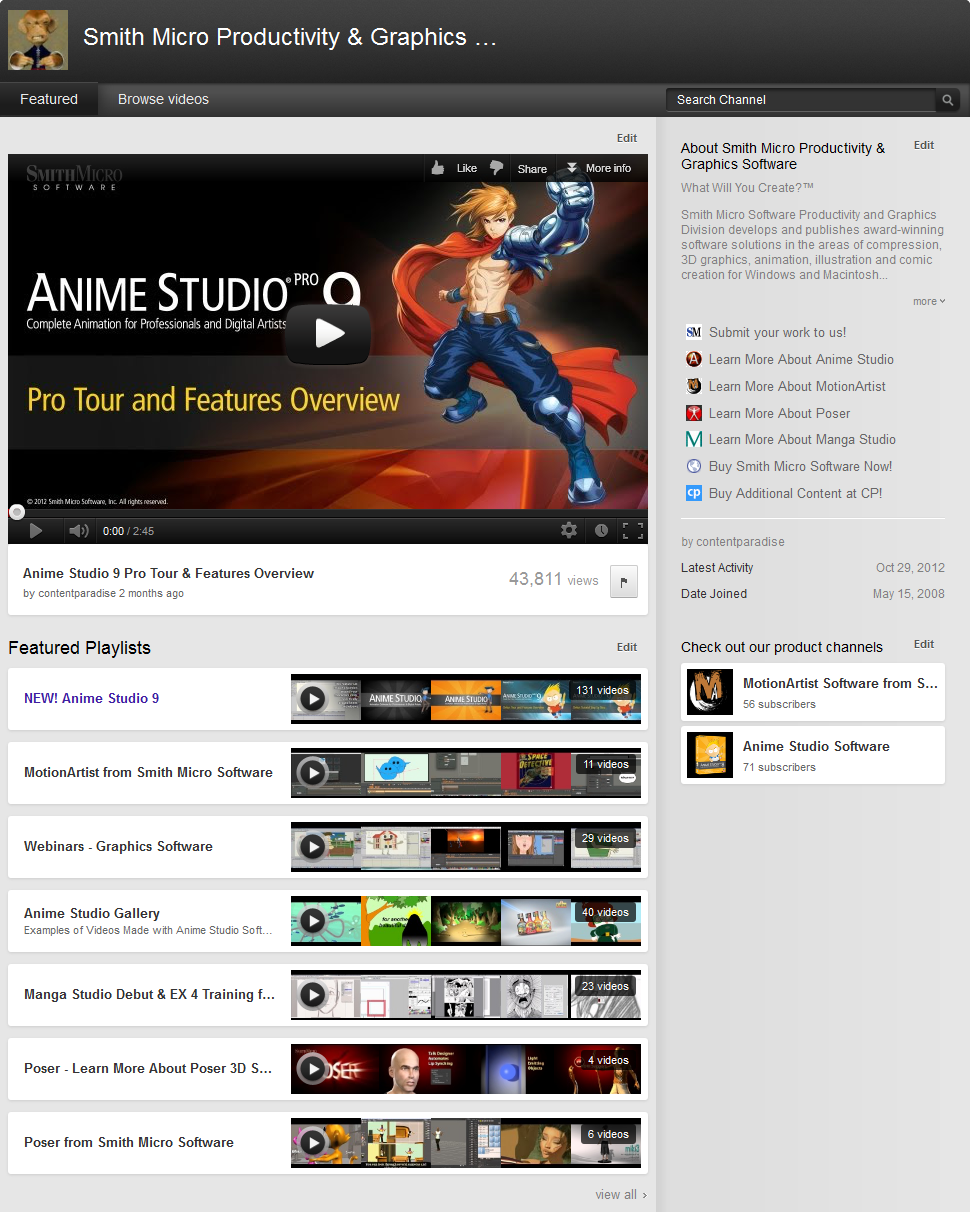The width and height of the screenshot is (970, 1212).
Task: Click small play button in player controls
Action: click(36, 531)
